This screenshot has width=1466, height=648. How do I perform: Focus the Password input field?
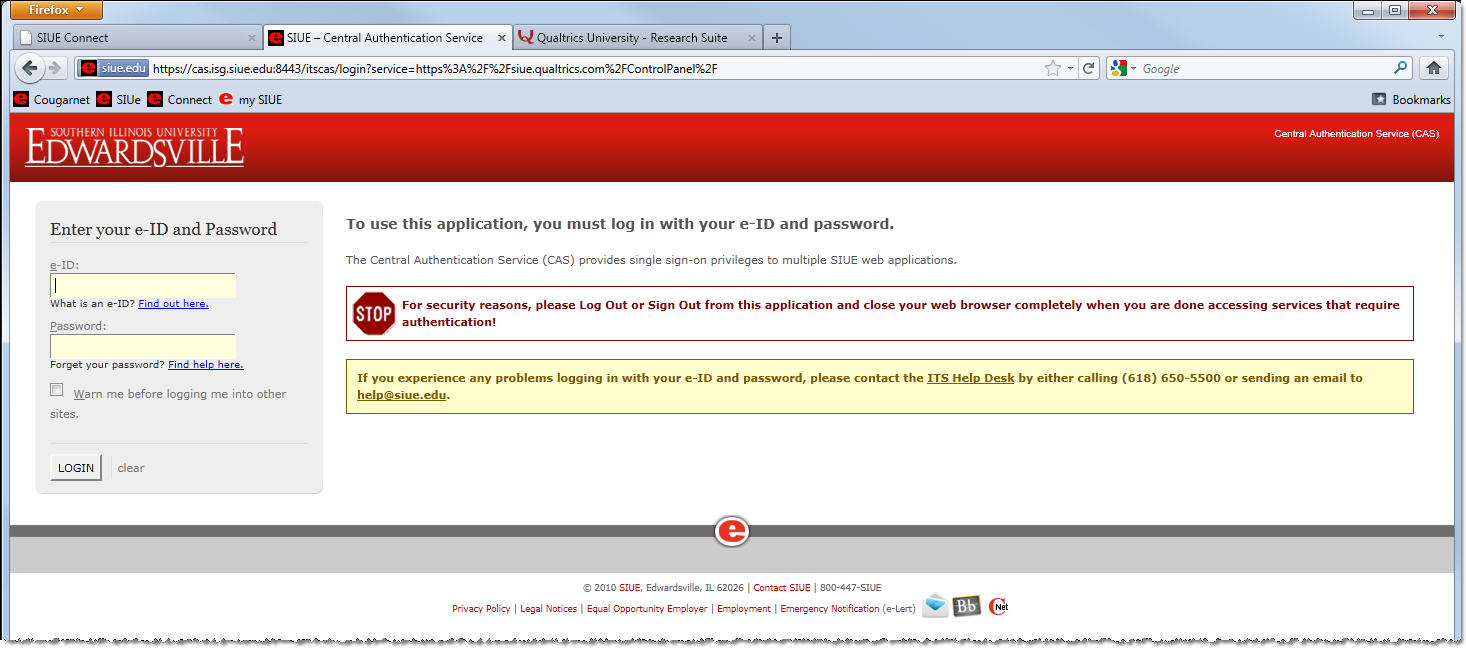point(143,346)
